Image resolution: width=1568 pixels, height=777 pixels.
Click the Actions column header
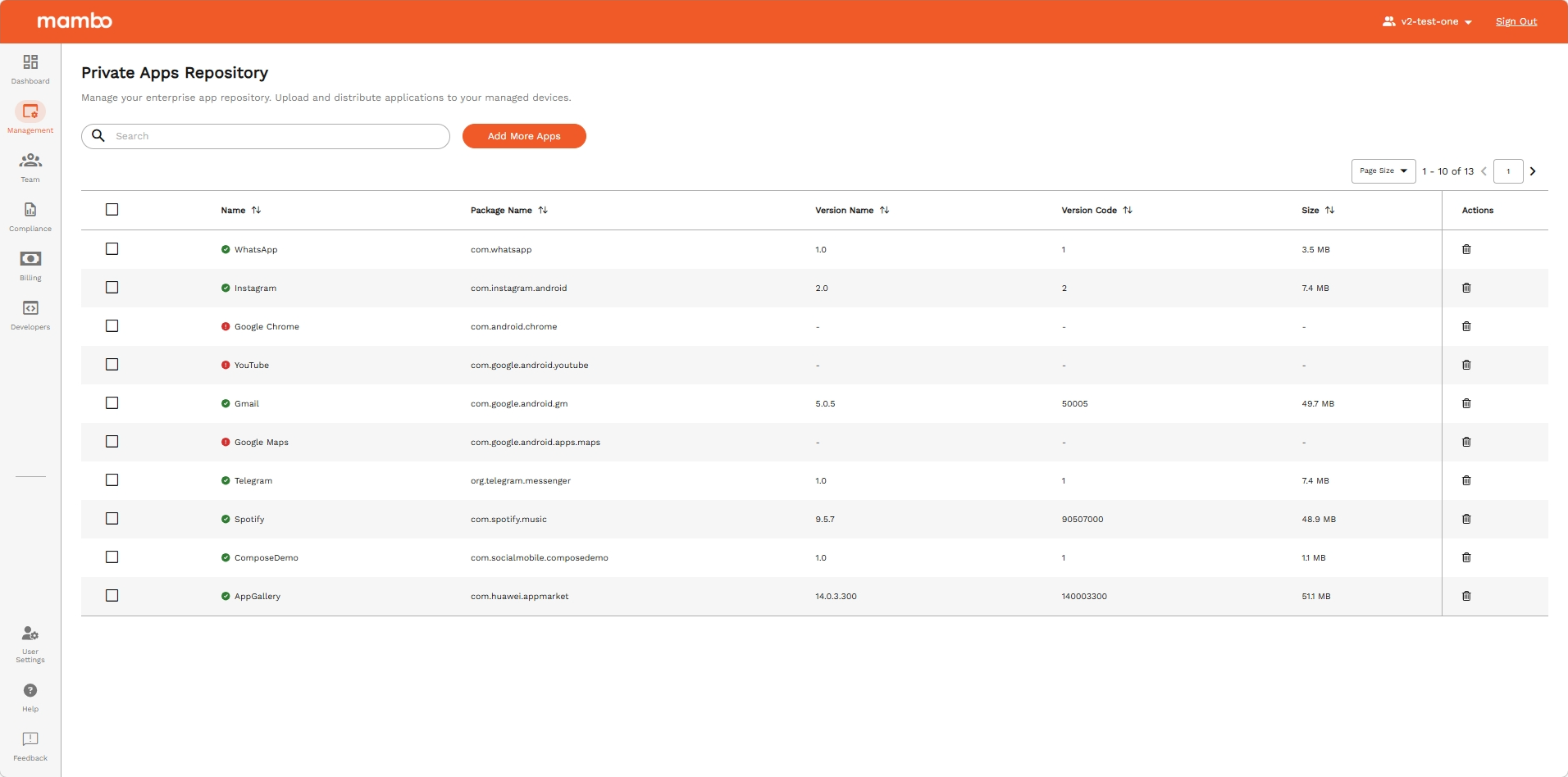coord(1478,211)
